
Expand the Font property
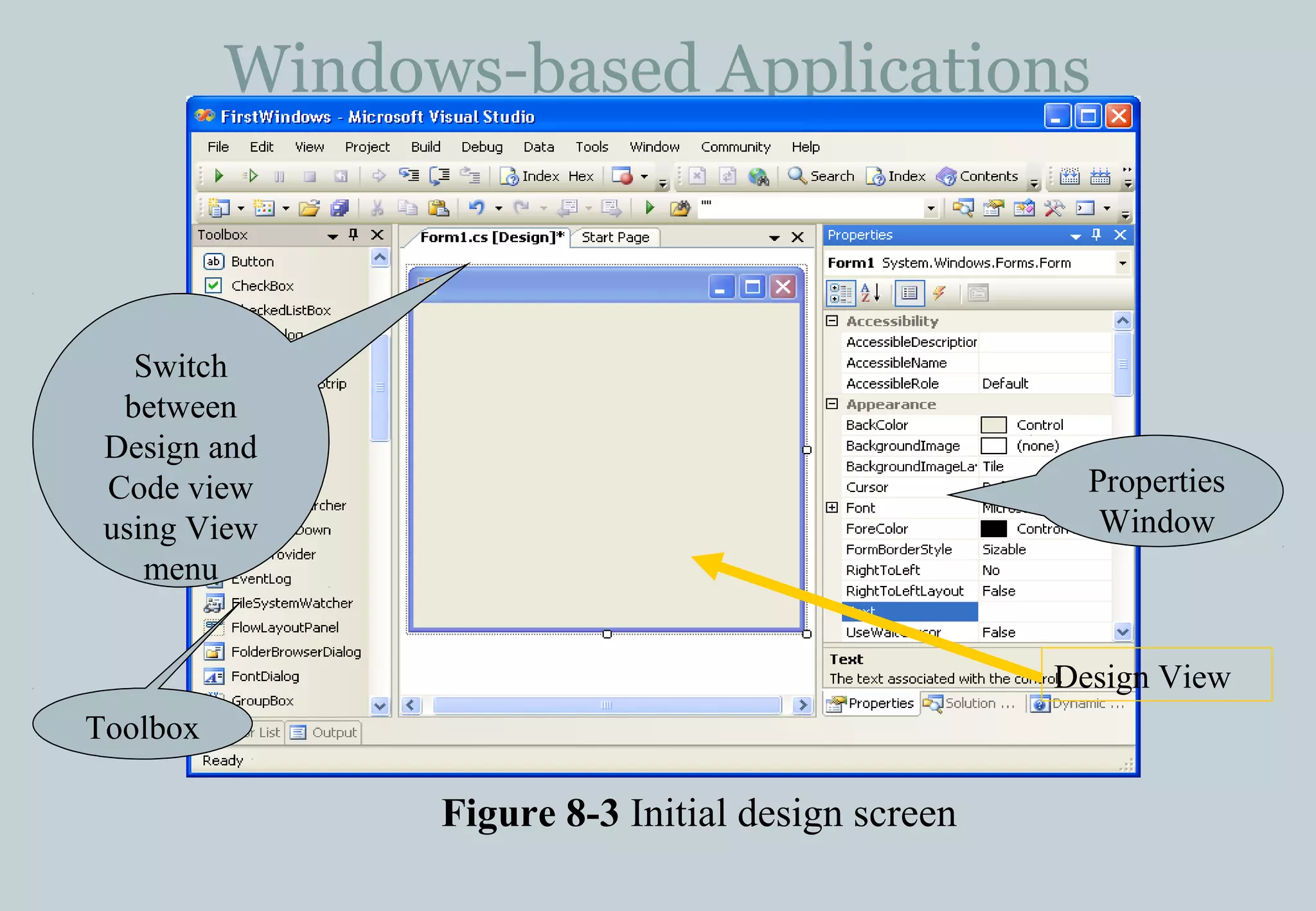[x=832, y=508]
